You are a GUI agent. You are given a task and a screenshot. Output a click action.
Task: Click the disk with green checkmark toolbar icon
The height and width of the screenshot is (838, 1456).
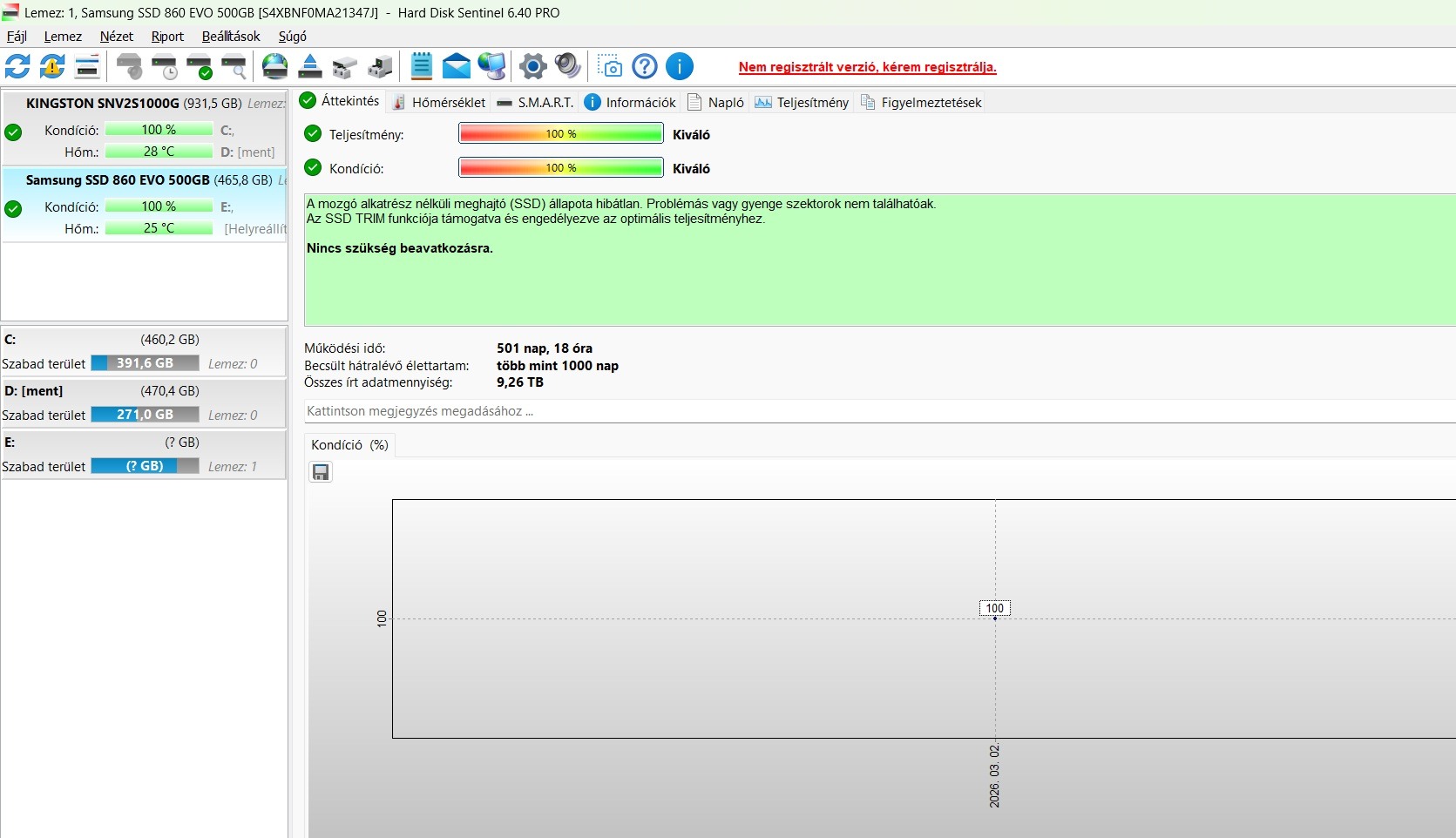[x=199, y=66]
